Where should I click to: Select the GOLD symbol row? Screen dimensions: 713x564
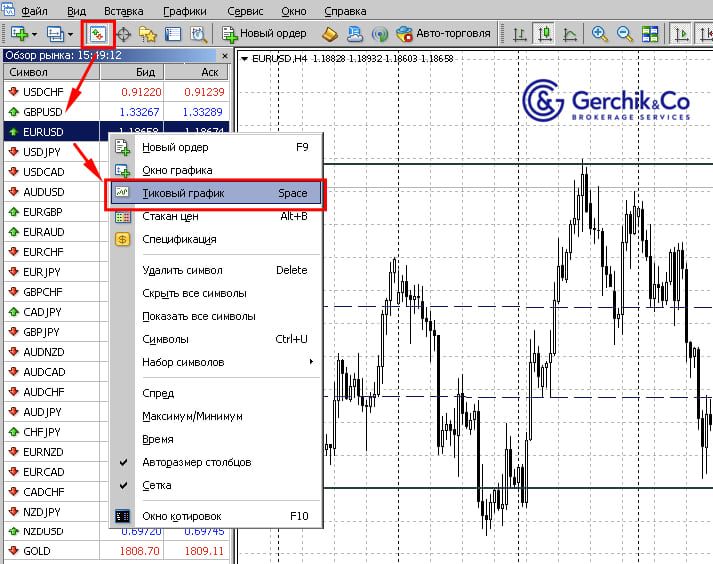tap(37, 551)
